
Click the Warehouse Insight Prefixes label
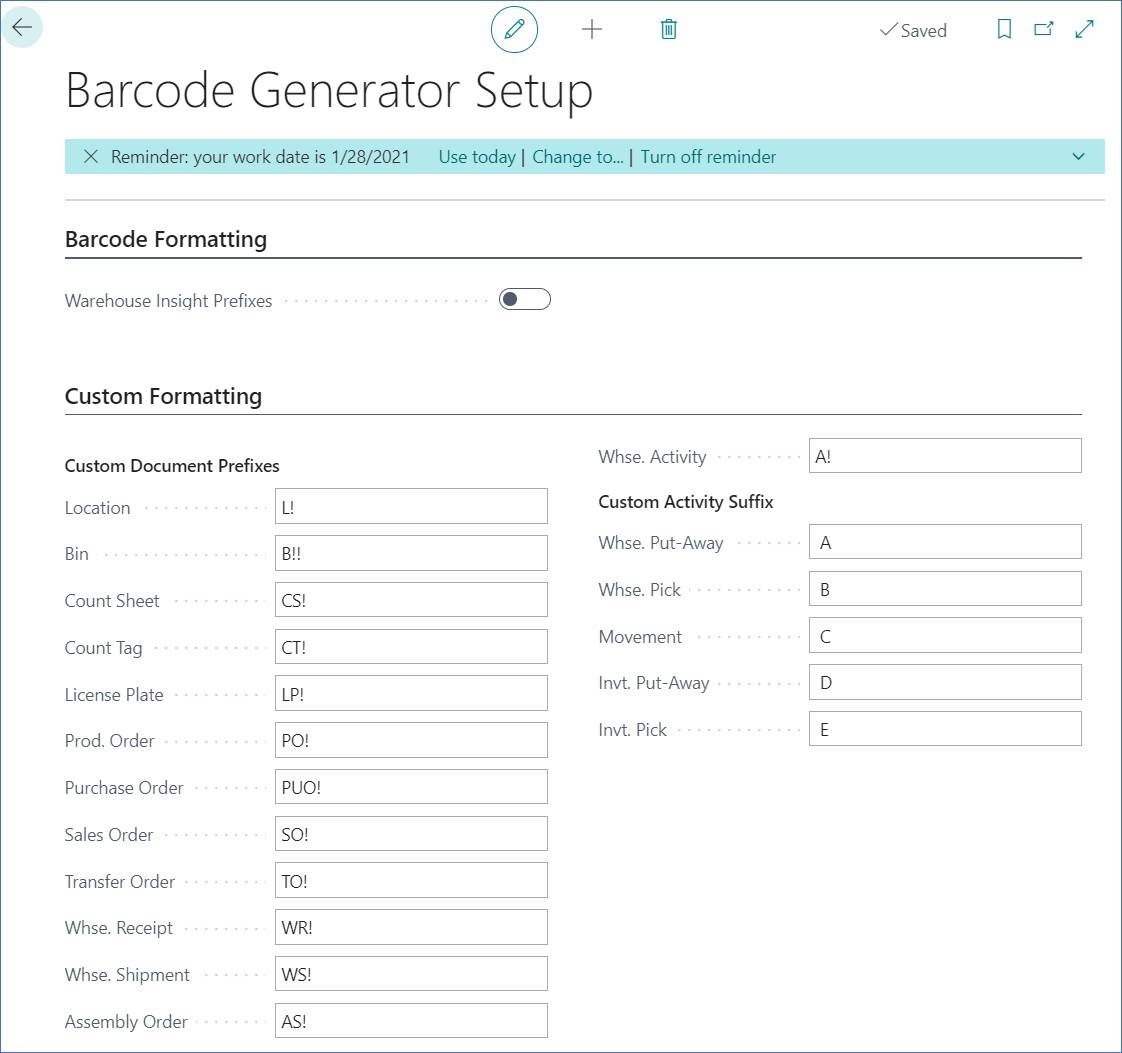pyautogui.click(x=168, y=300)
